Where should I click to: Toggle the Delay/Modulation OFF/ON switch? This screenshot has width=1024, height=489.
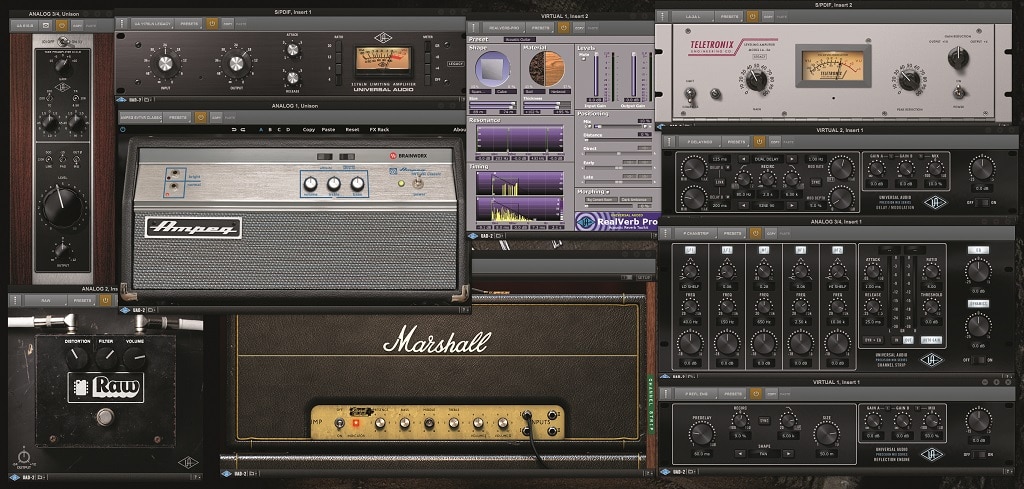click(982, 202)
